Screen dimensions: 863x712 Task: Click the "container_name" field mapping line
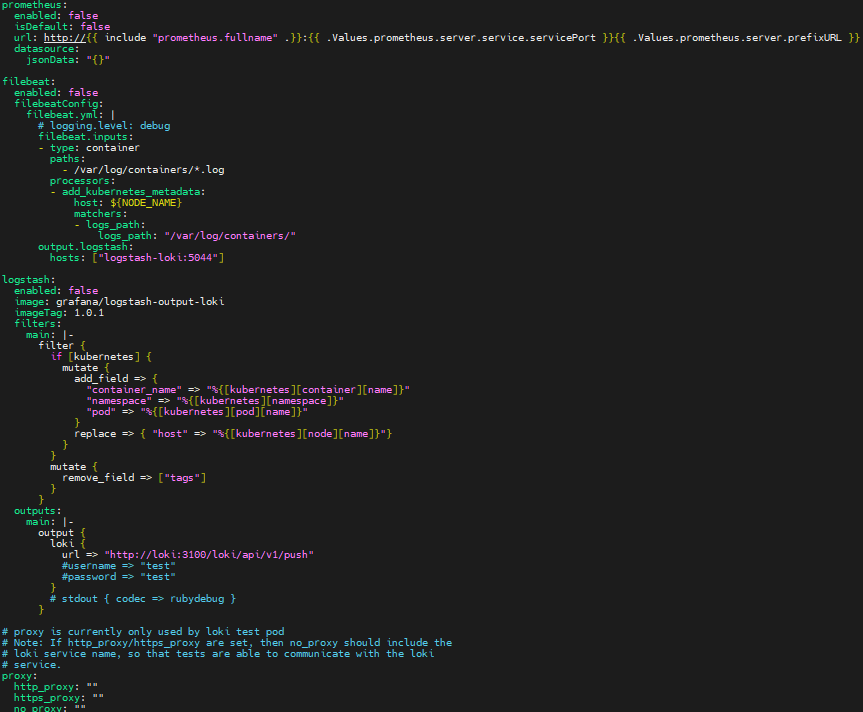point(248,390)
